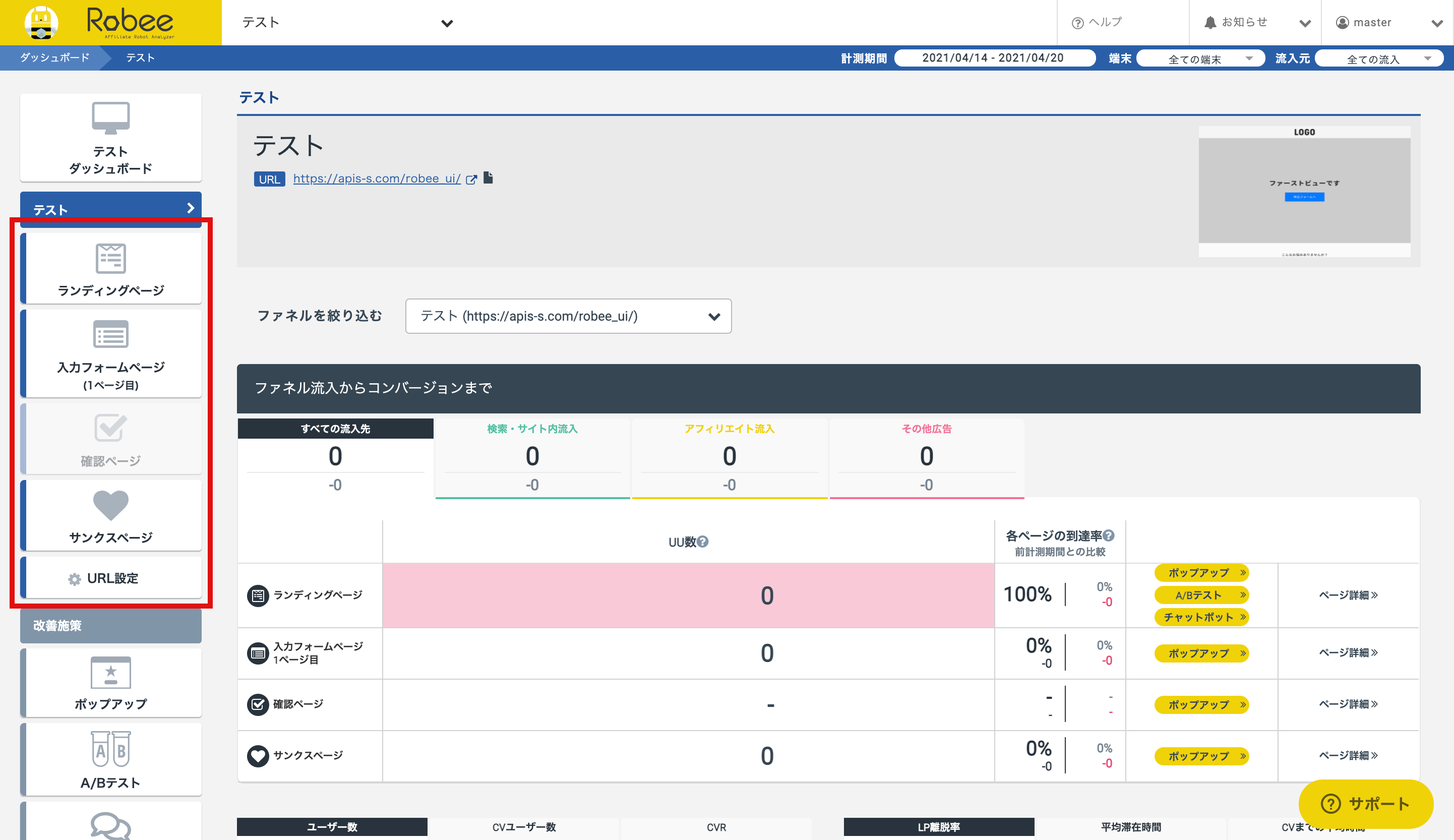Click the first-view LOGO page thumbnail
The image size is (1454, 840).
(1304, 191)
